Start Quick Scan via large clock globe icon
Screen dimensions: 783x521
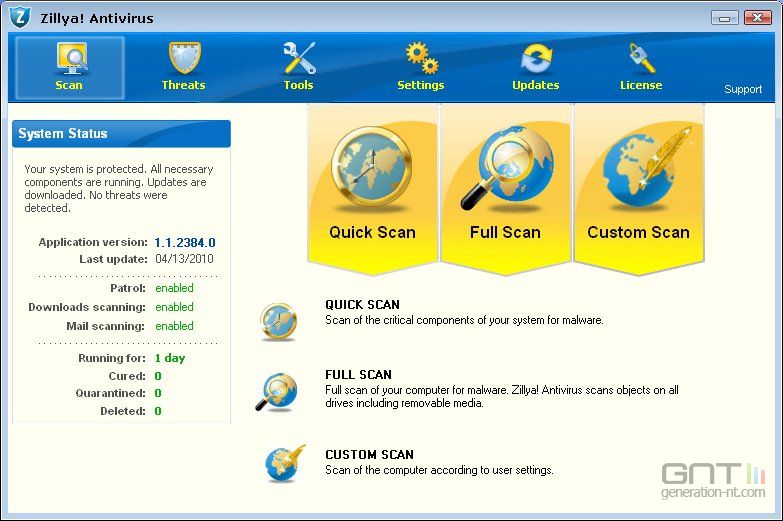tap(372, 167)
